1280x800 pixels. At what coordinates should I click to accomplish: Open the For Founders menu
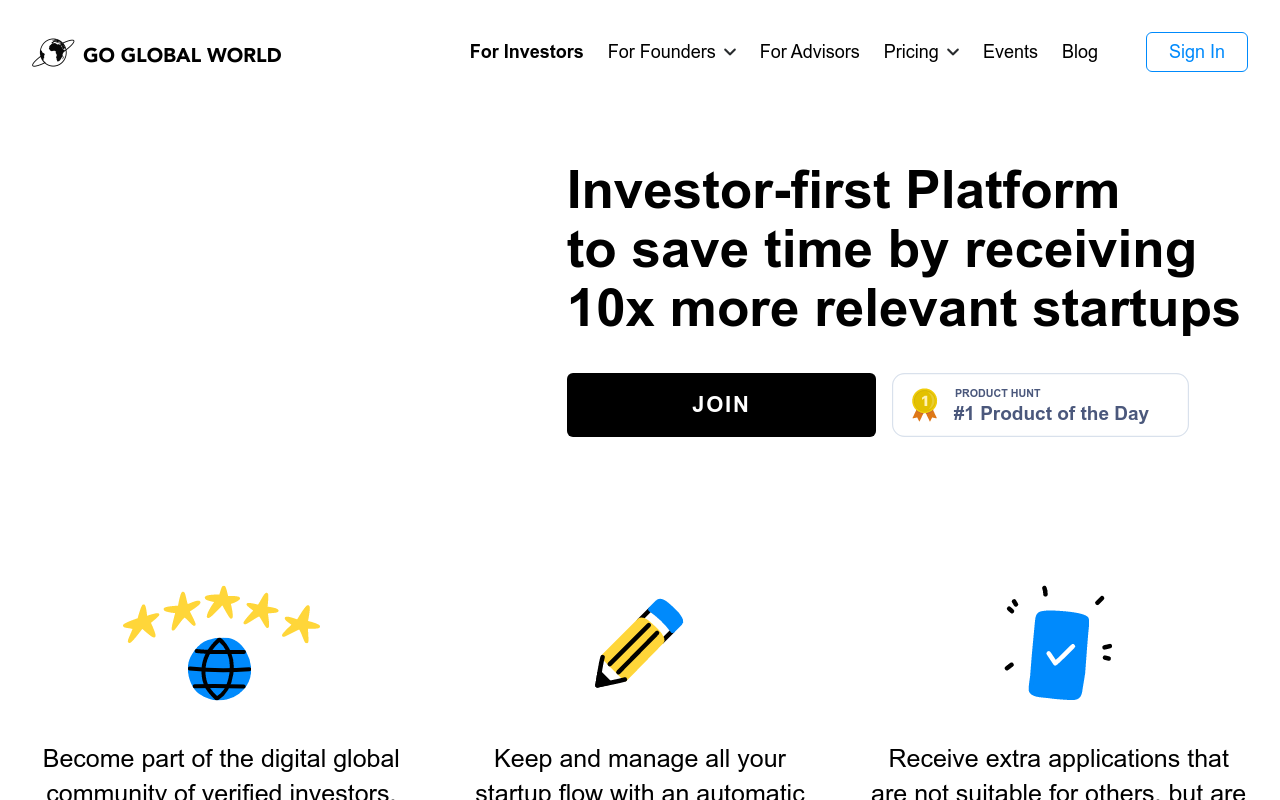662,52
